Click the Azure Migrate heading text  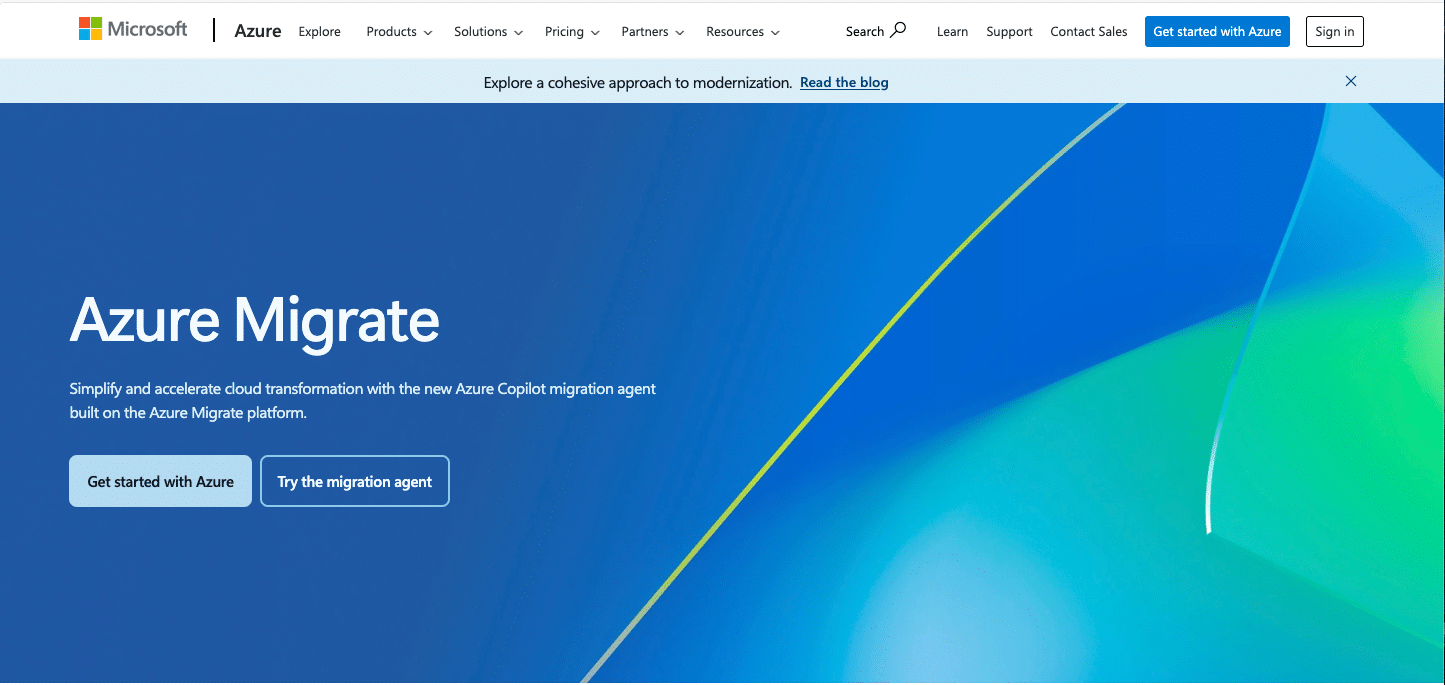(x=255, y=320)
